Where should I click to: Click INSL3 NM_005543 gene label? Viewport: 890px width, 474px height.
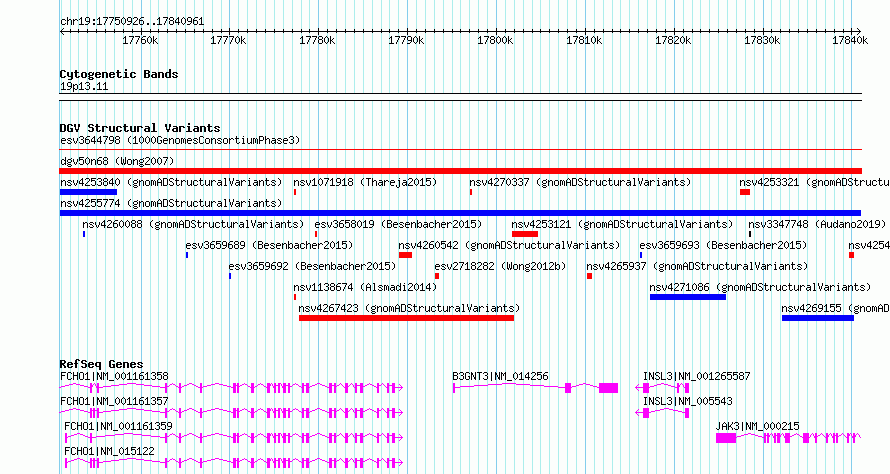[x=687, y=401]
